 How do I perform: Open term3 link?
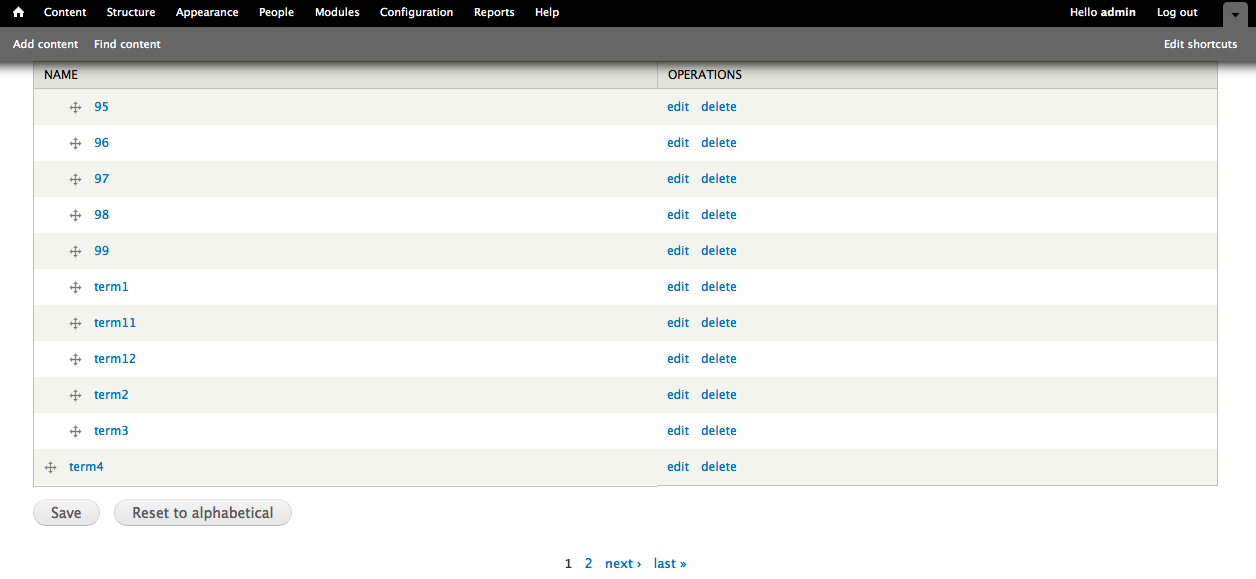111,431
